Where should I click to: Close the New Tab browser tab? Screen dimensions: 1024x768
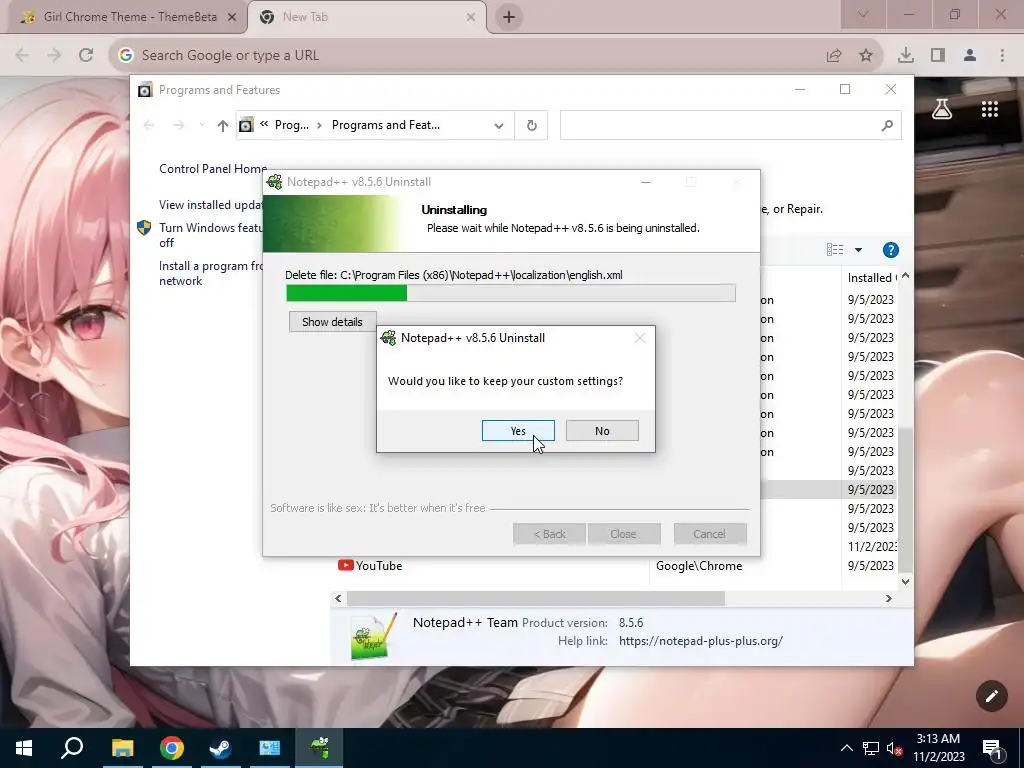pos(470,17)
